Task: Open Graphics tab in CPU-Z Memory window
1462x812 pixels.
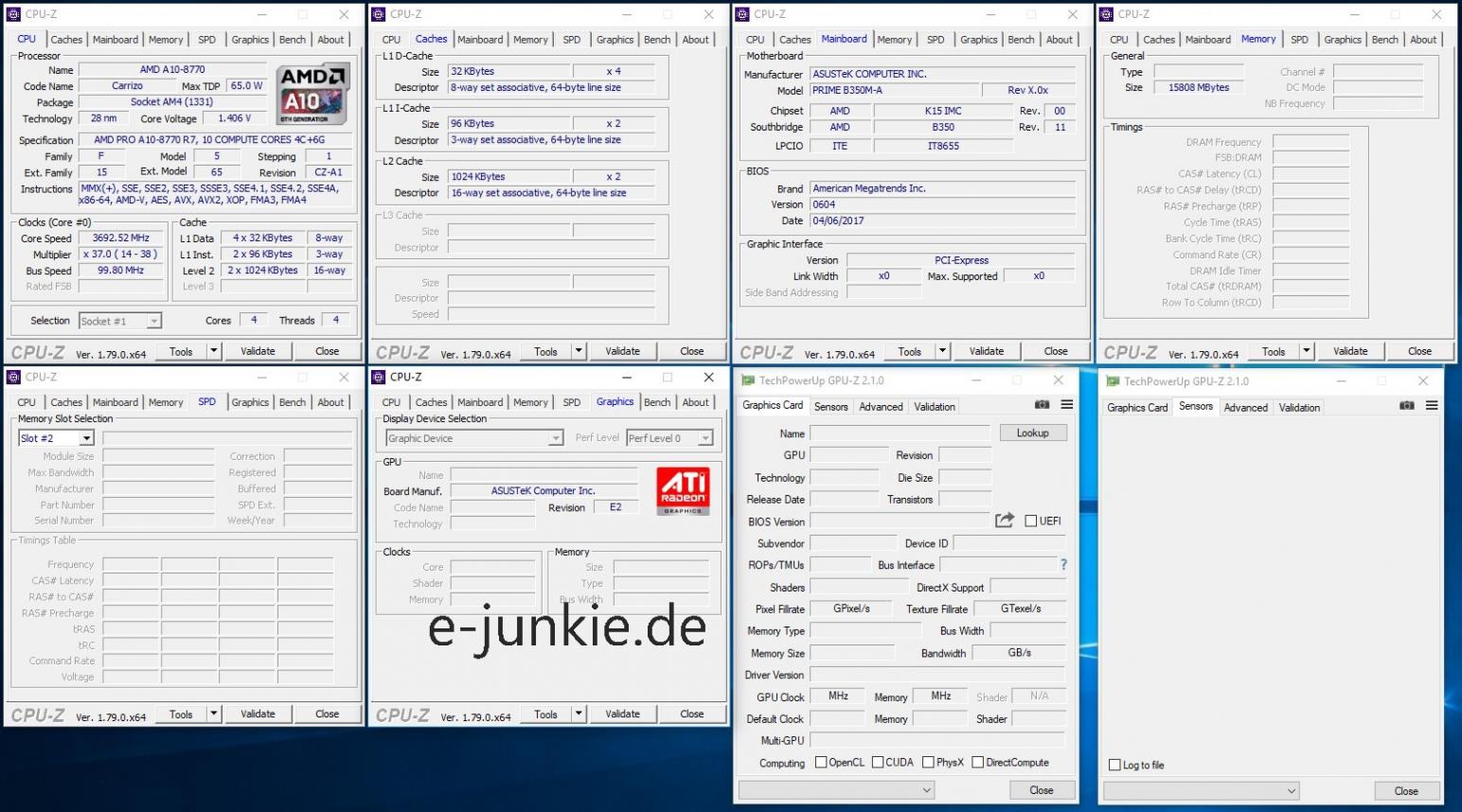Action: pyautogui.click(x=1343, y=40)
